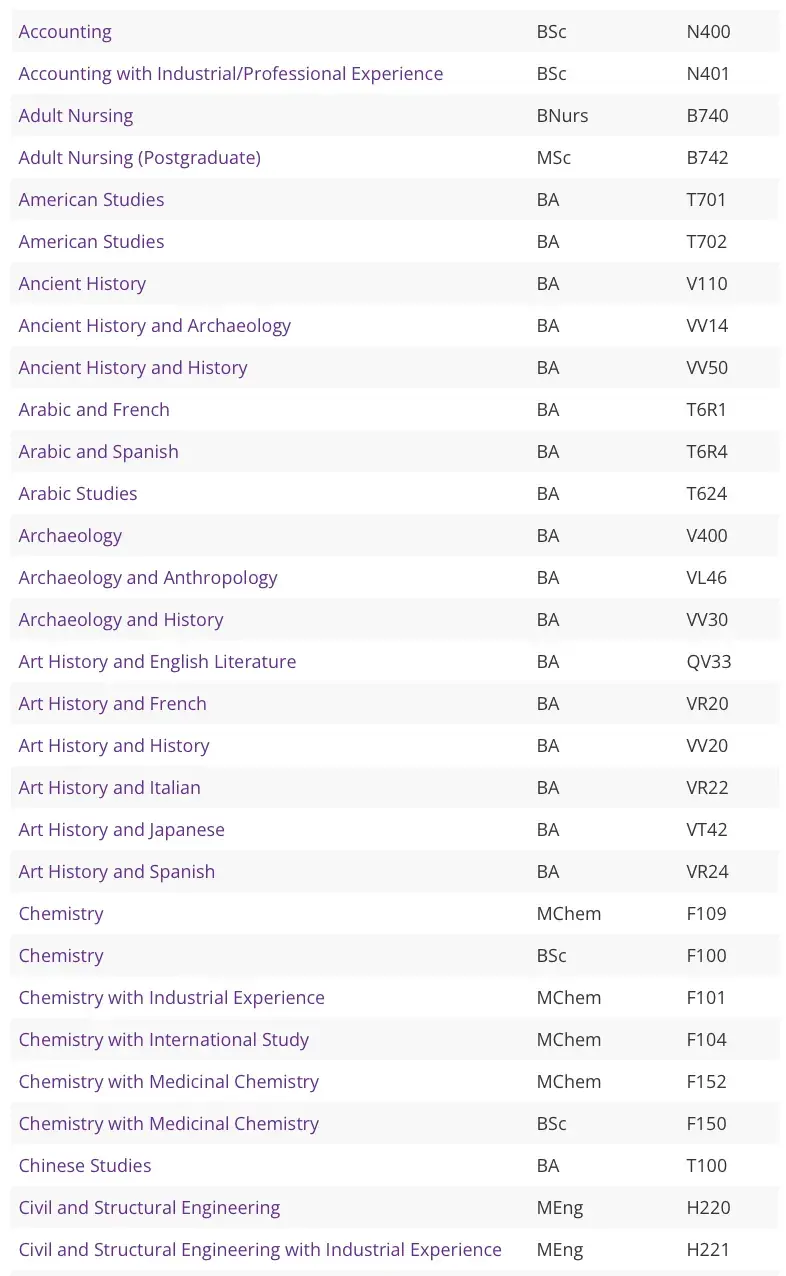
Task: Open the Adult Nursing BNurs course
Action: click(x=76, y=116)
